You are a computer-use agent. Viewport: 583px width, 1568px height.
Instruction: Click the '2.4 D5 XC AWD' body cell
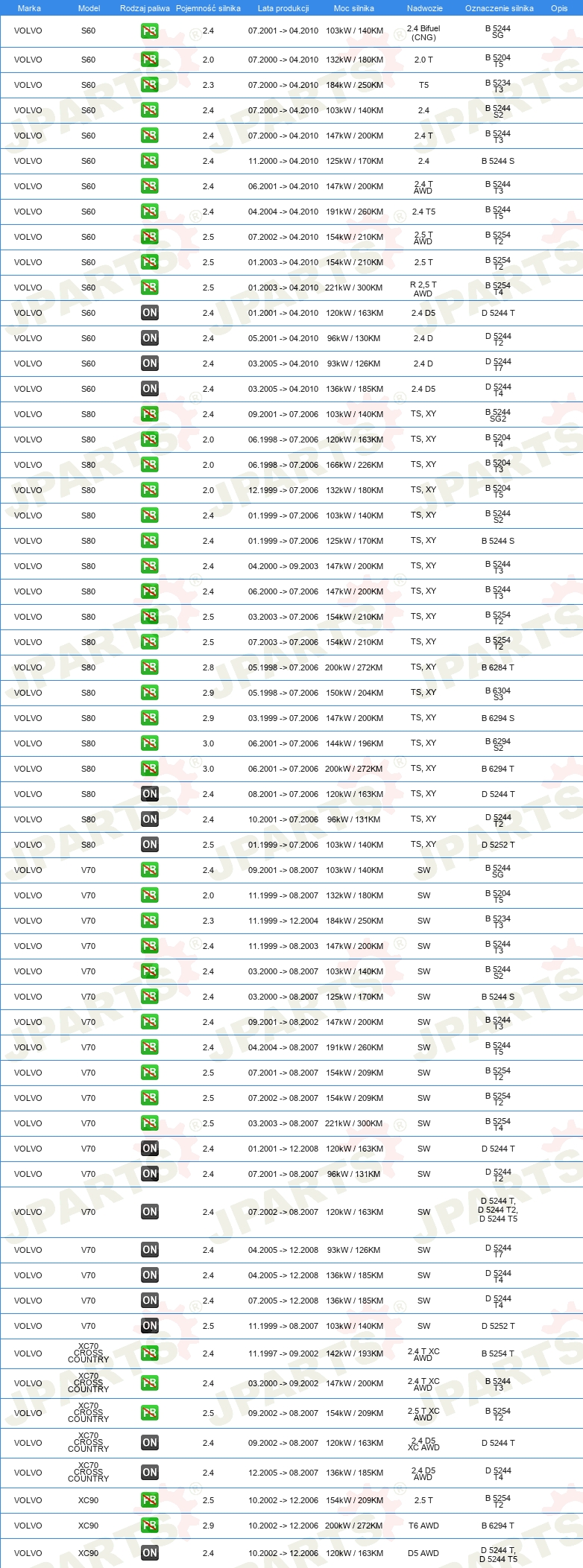423,1444
